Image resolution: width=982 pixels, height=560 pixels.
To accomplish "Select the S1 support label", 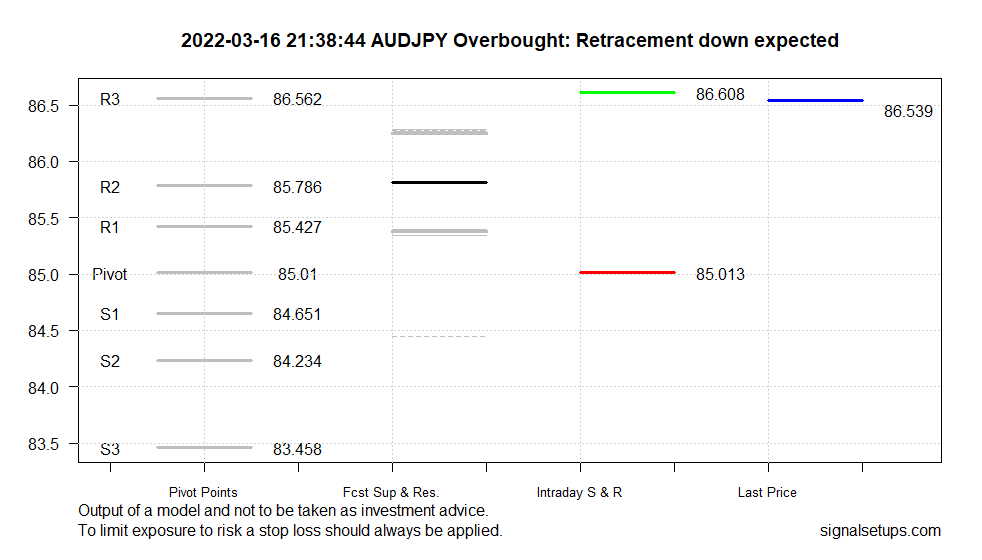I will coord(110,315).
